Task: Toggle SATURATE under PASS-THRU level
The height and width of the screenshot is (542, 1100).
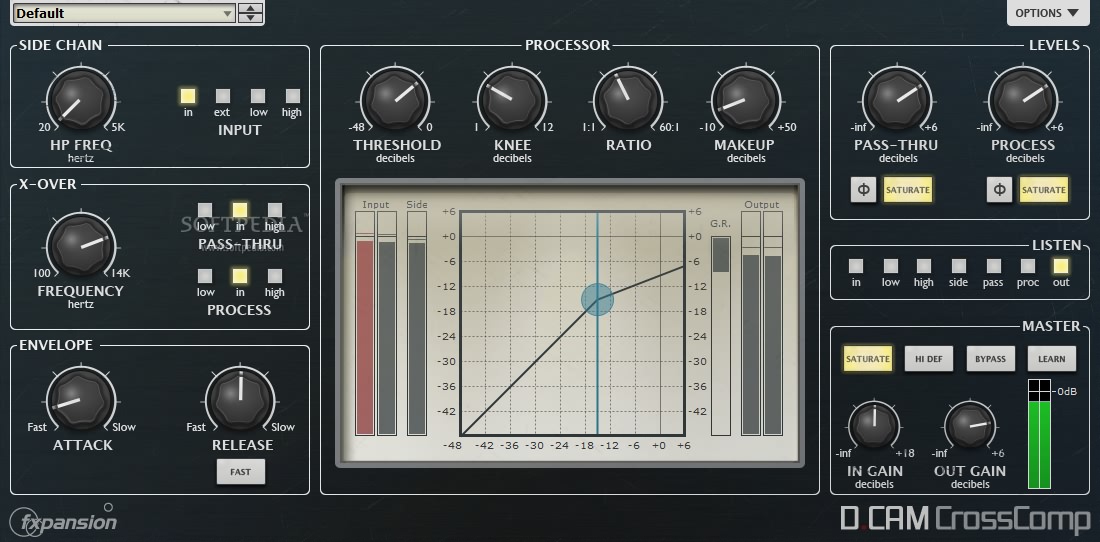Action: coord(908,190)
